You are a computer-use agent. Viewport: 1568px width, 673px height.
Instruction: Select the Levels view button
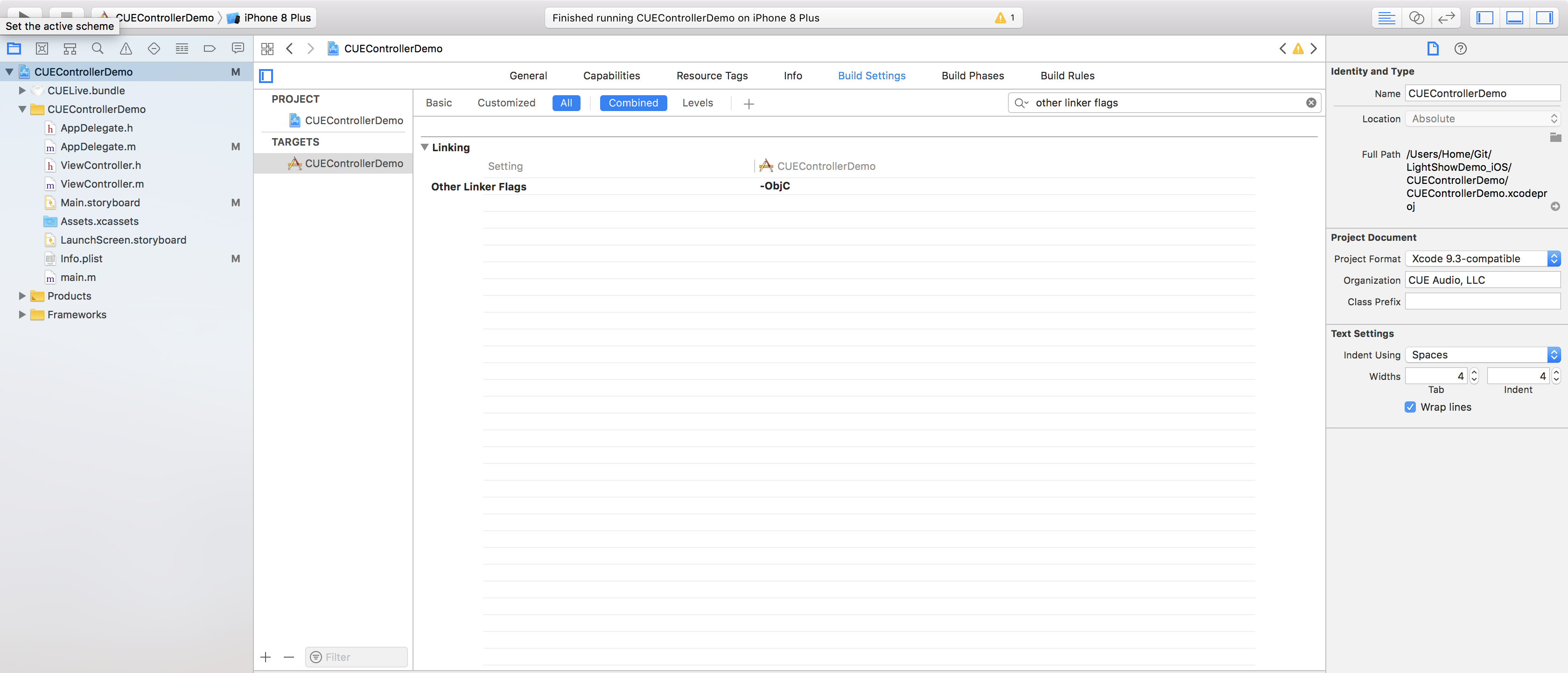point(697,103)
